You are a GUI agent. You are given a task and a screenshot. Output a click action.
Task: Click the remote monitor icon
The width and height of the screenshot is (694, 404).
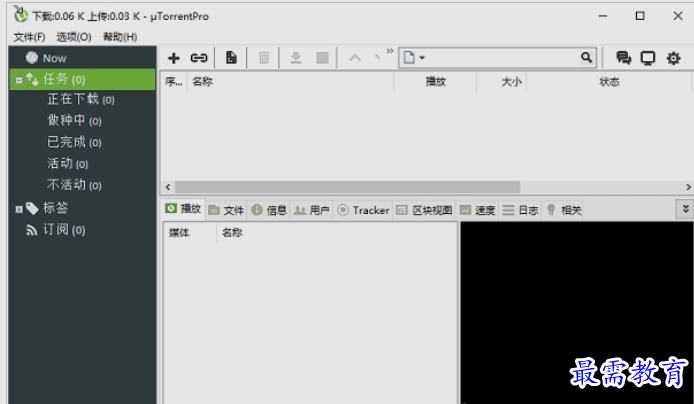(648, 58)
